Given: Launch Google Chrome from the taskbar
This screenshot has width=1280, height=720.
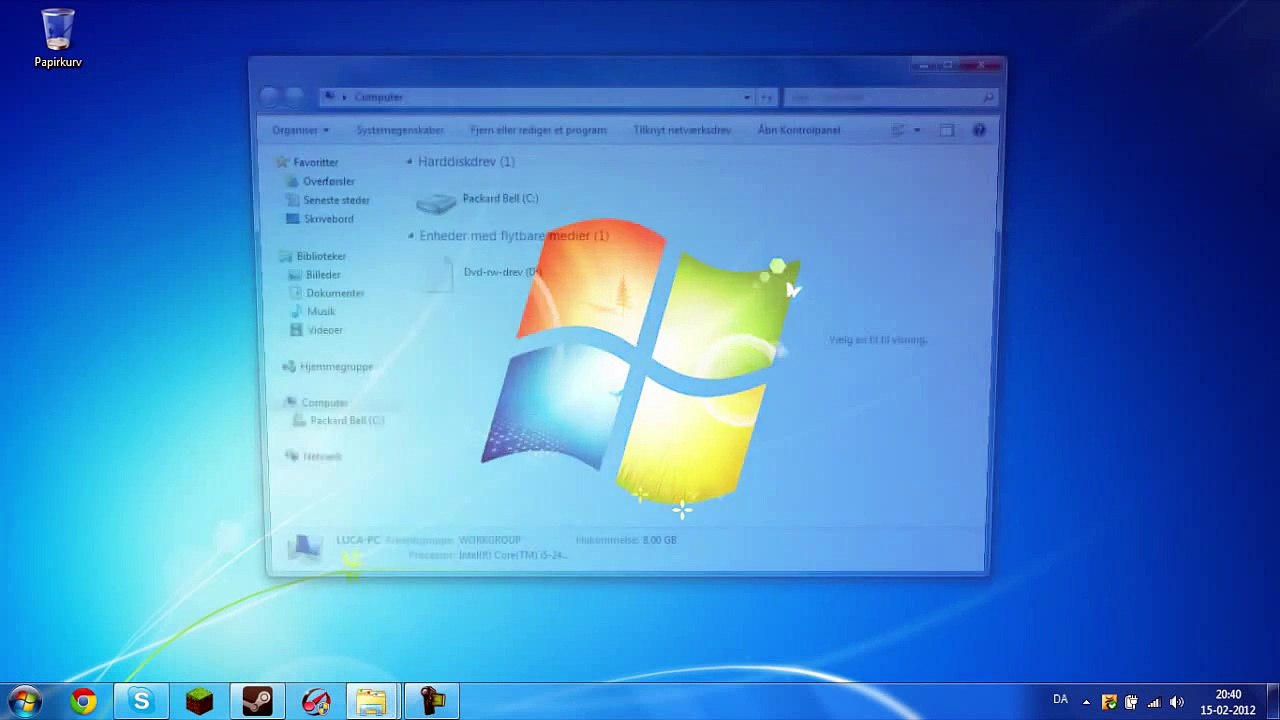Looking at the screenshot, I should click(83, 701).
